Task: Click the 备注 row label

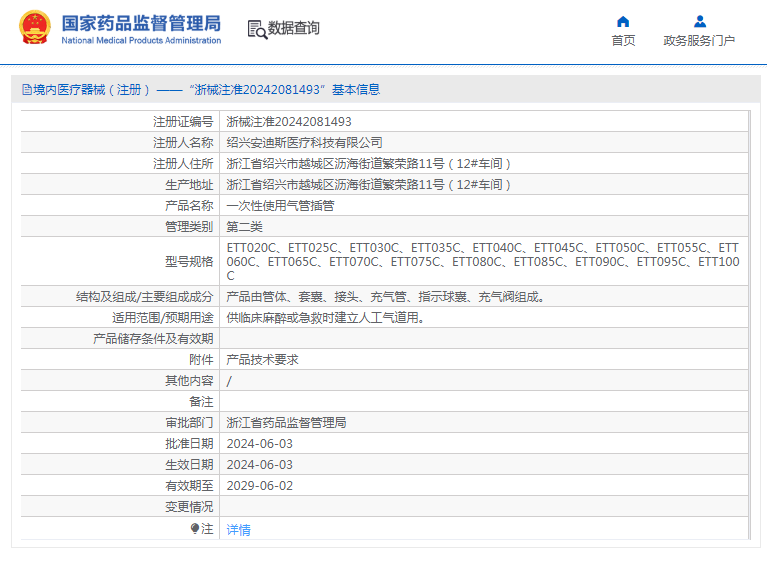Action: 201,402
